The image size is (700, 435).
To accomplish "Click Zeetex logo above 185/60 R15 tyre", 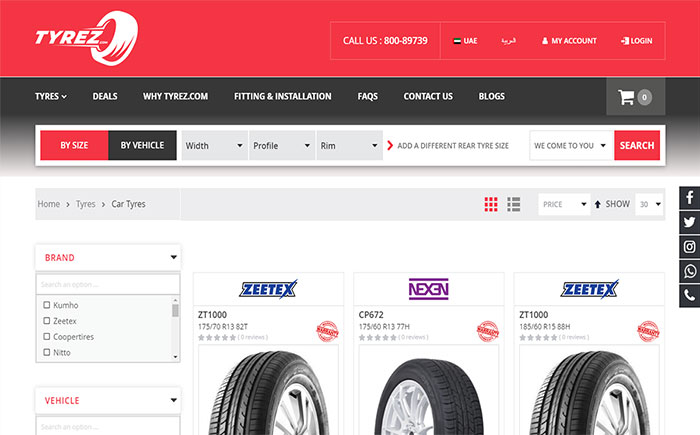I will [x=589, y=289].
